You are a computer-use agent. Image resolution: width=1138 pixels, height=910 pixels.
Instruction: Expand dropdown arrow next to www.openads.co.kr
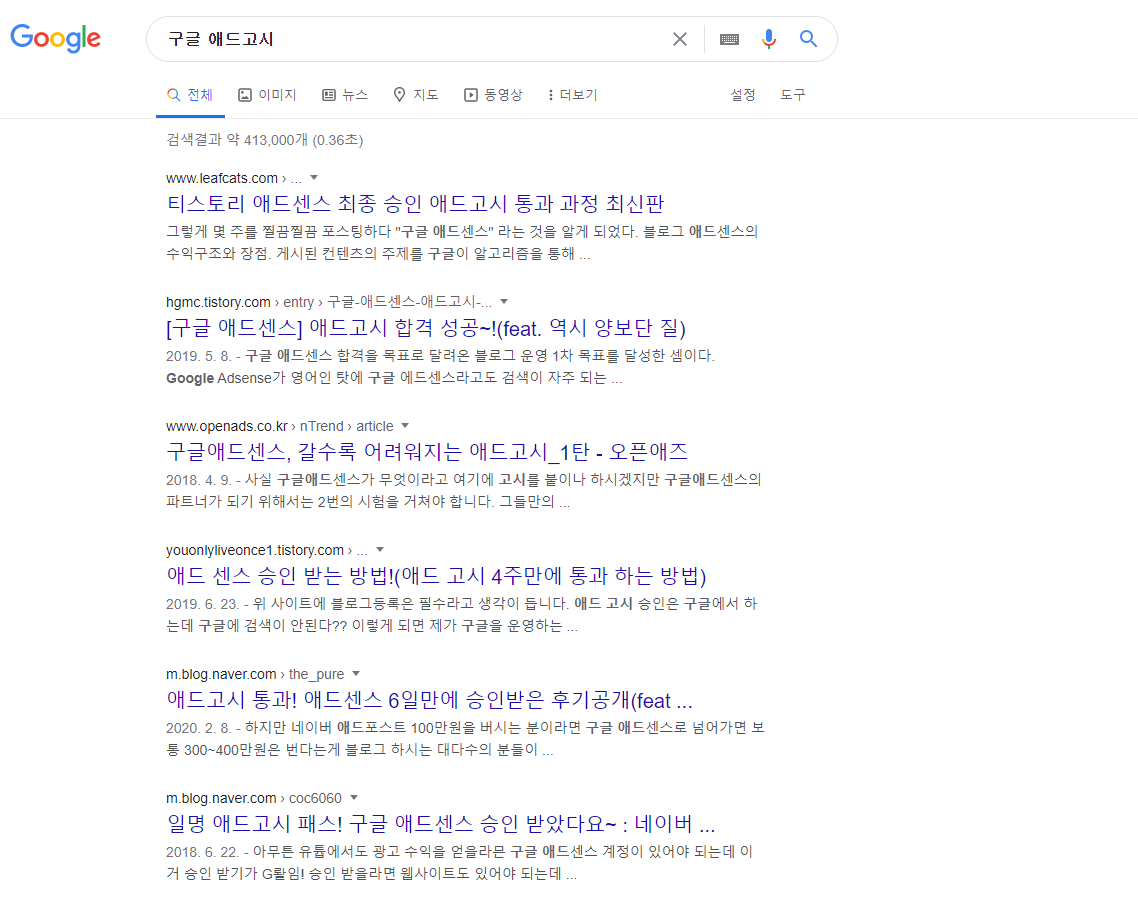(405, 426)
